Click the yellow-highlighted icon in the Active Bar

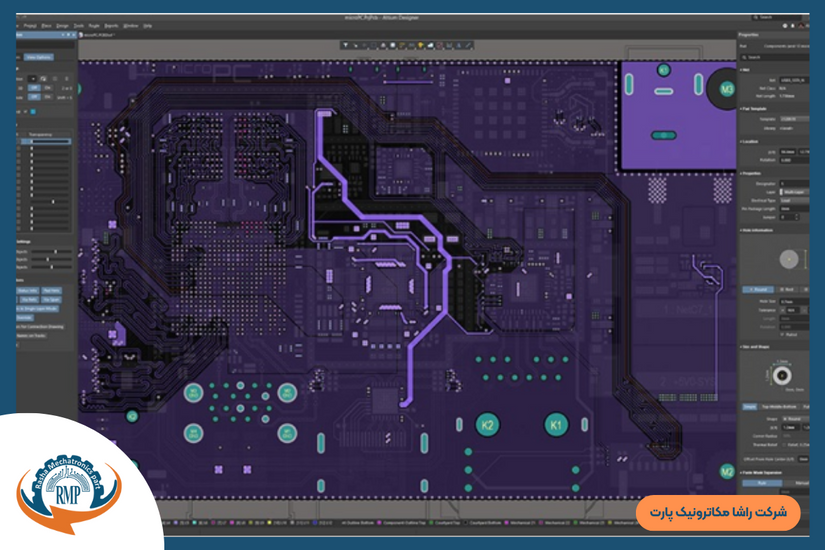[x=421, y=45]
